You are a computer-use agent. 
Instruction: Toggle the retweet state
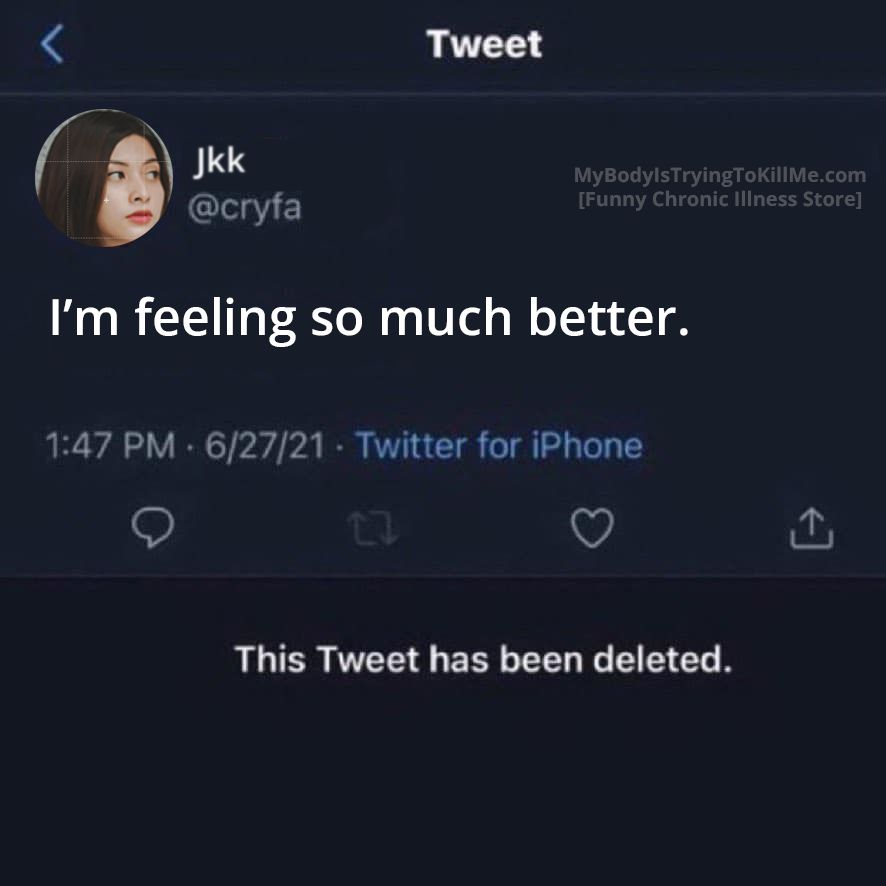click(373, 527)
